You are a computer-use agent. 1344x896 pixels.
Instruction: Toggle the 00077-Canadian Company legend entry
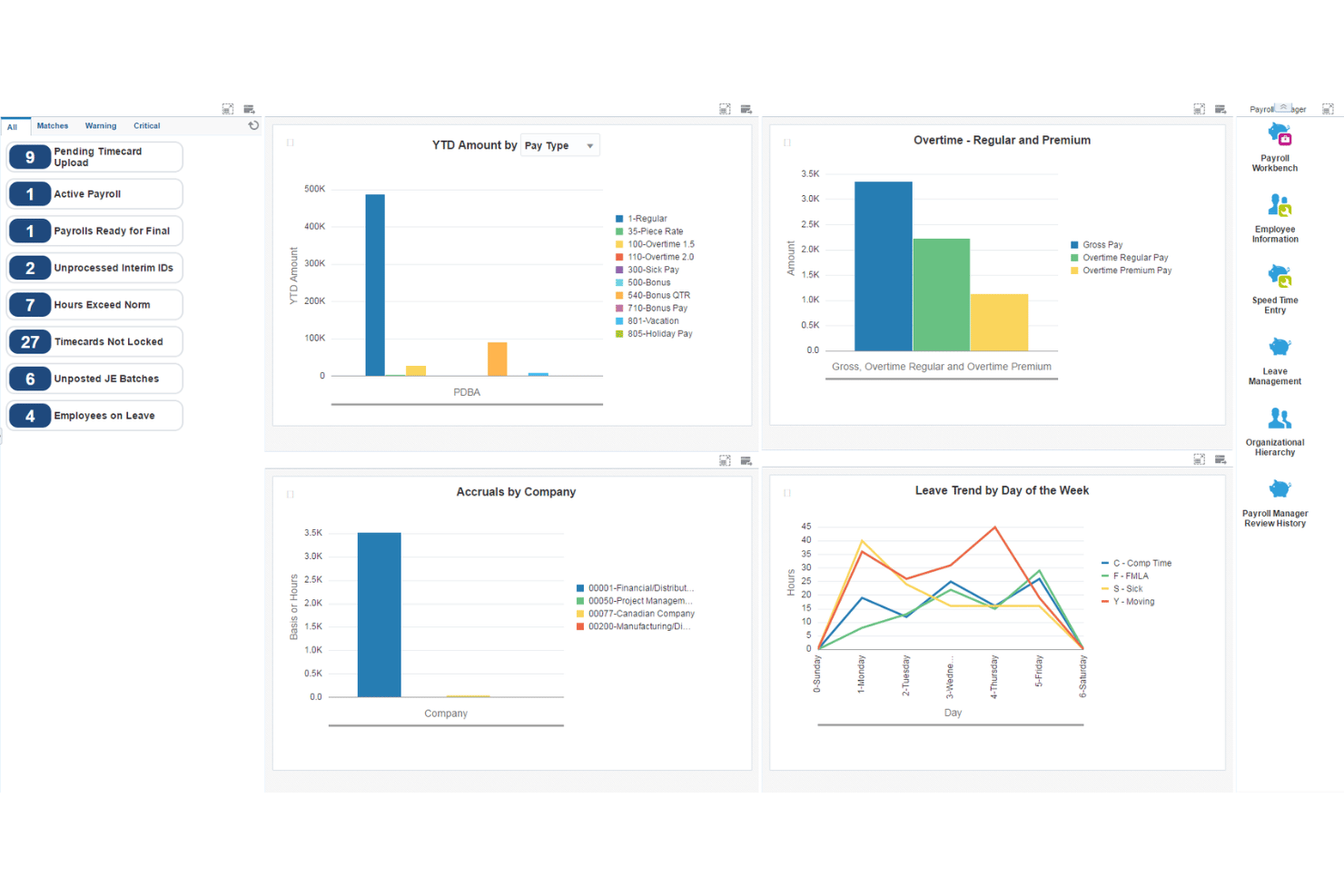[636, 614]
